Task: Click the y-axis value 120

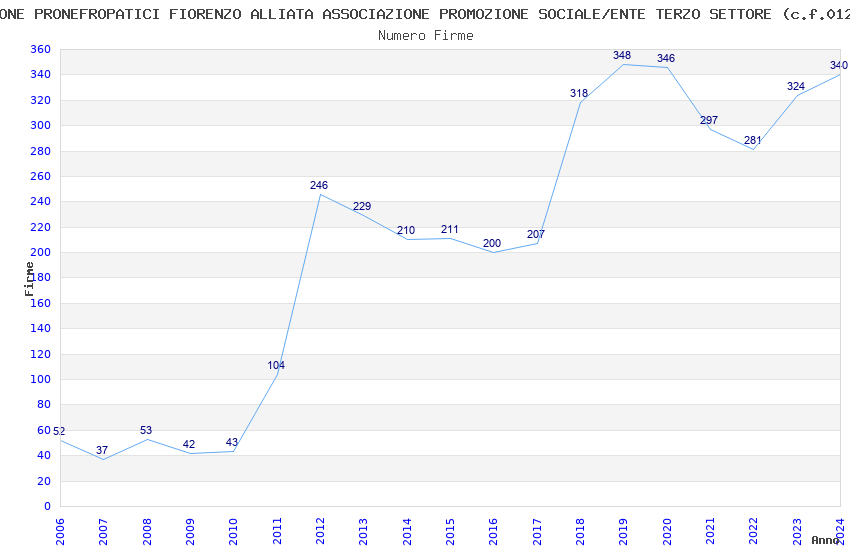Action: point(41,354)
